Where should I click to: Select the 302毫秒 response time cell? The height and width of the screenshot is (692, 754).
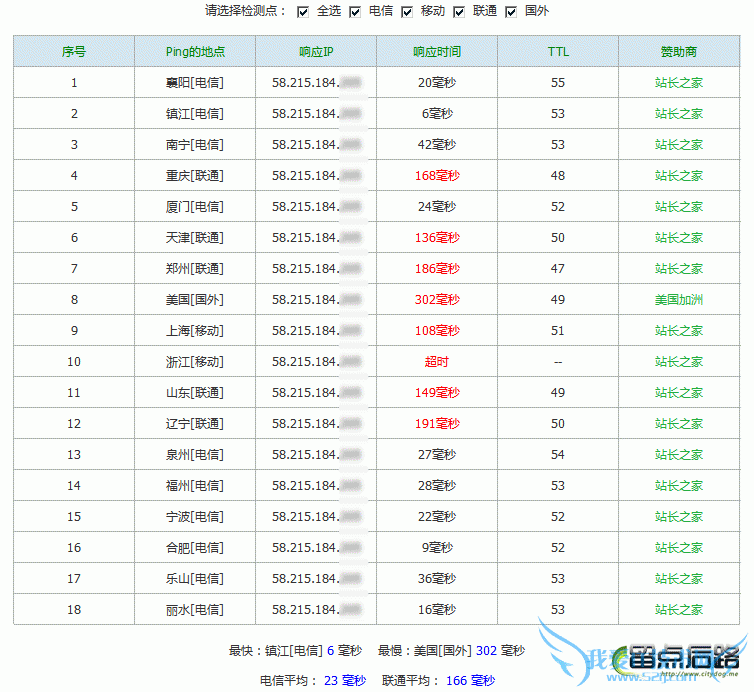(x=437, y=300)
